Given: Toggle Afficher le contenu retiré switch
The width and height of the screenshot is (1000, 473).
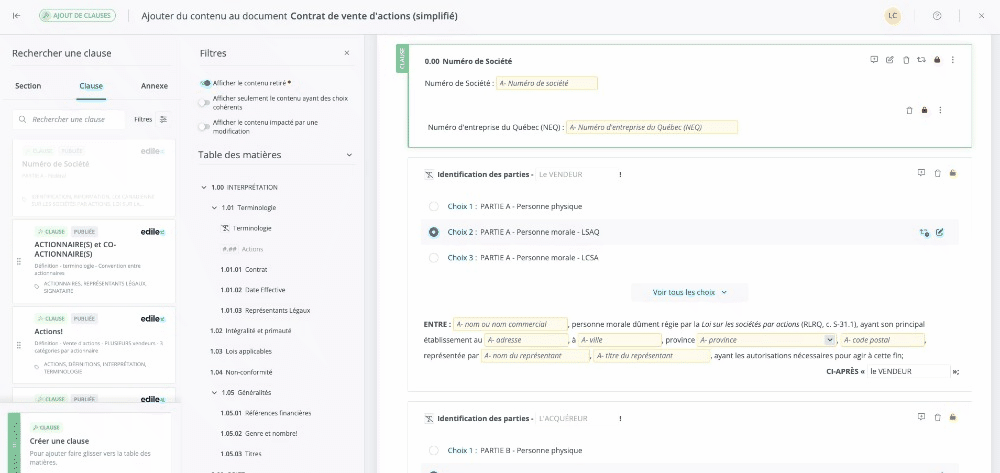Looking at the screenshot, I should (x=205, y=83).
